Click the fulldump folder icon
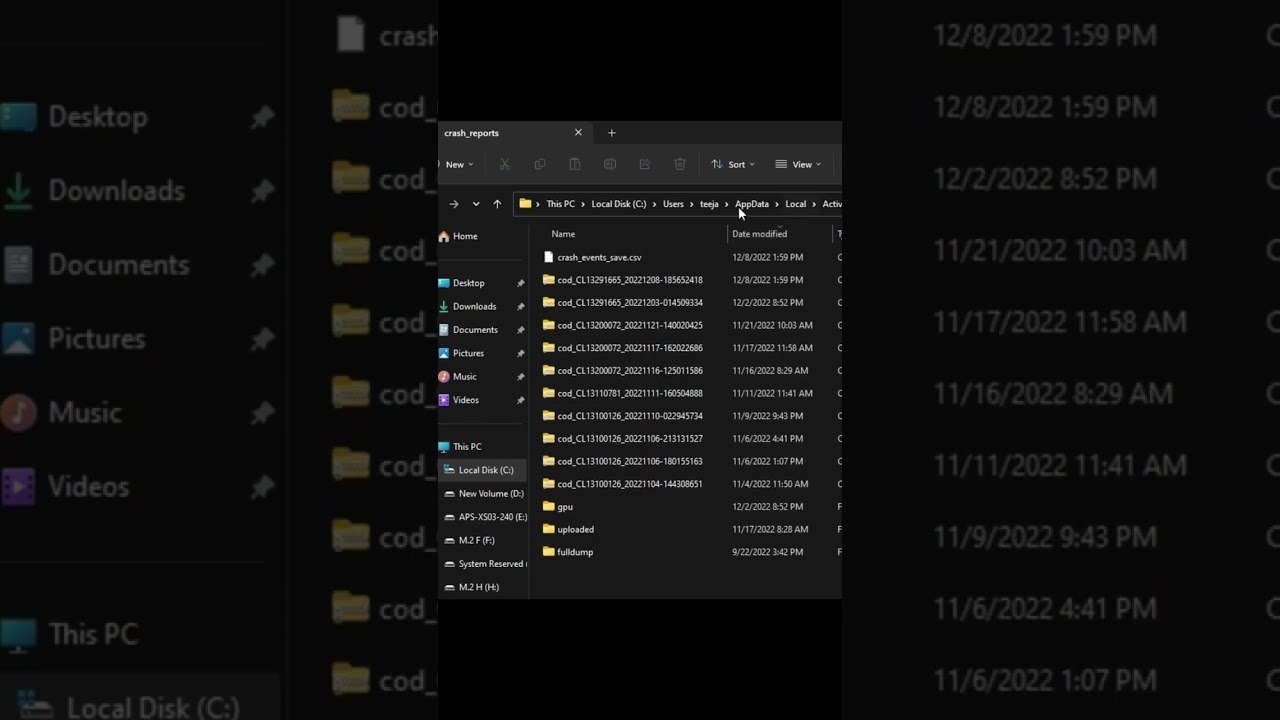 (x=548, y=551)
